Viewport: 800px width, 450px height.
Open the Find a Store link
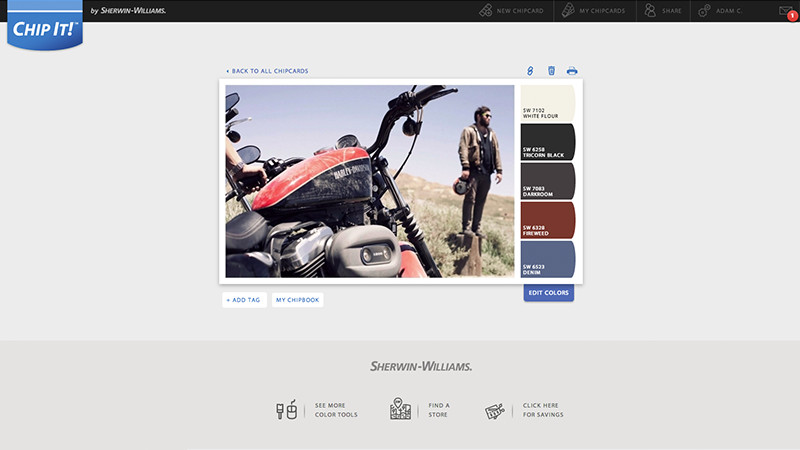click(439, 410)
